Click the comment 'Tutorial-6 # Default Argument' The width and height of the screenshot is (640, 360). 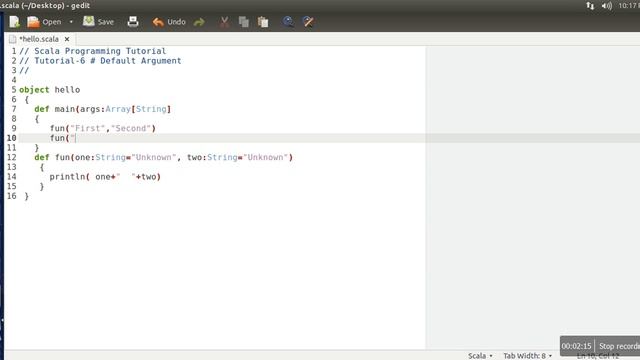point(108,61)
